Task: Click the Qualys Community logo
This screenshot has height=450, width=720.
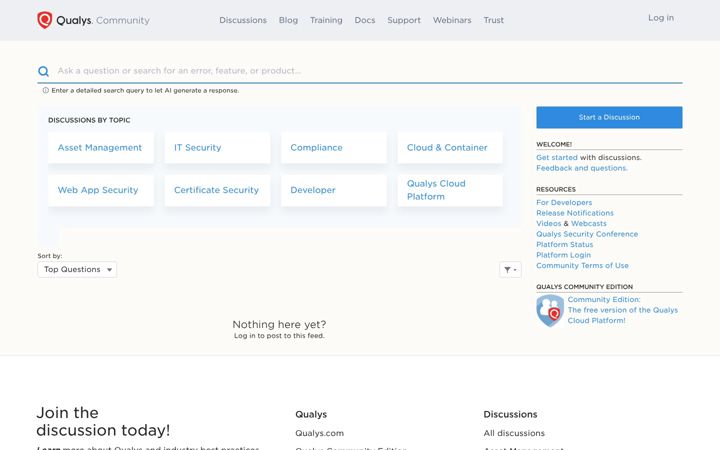Action: pyautogui.click(x=93, y=20)
